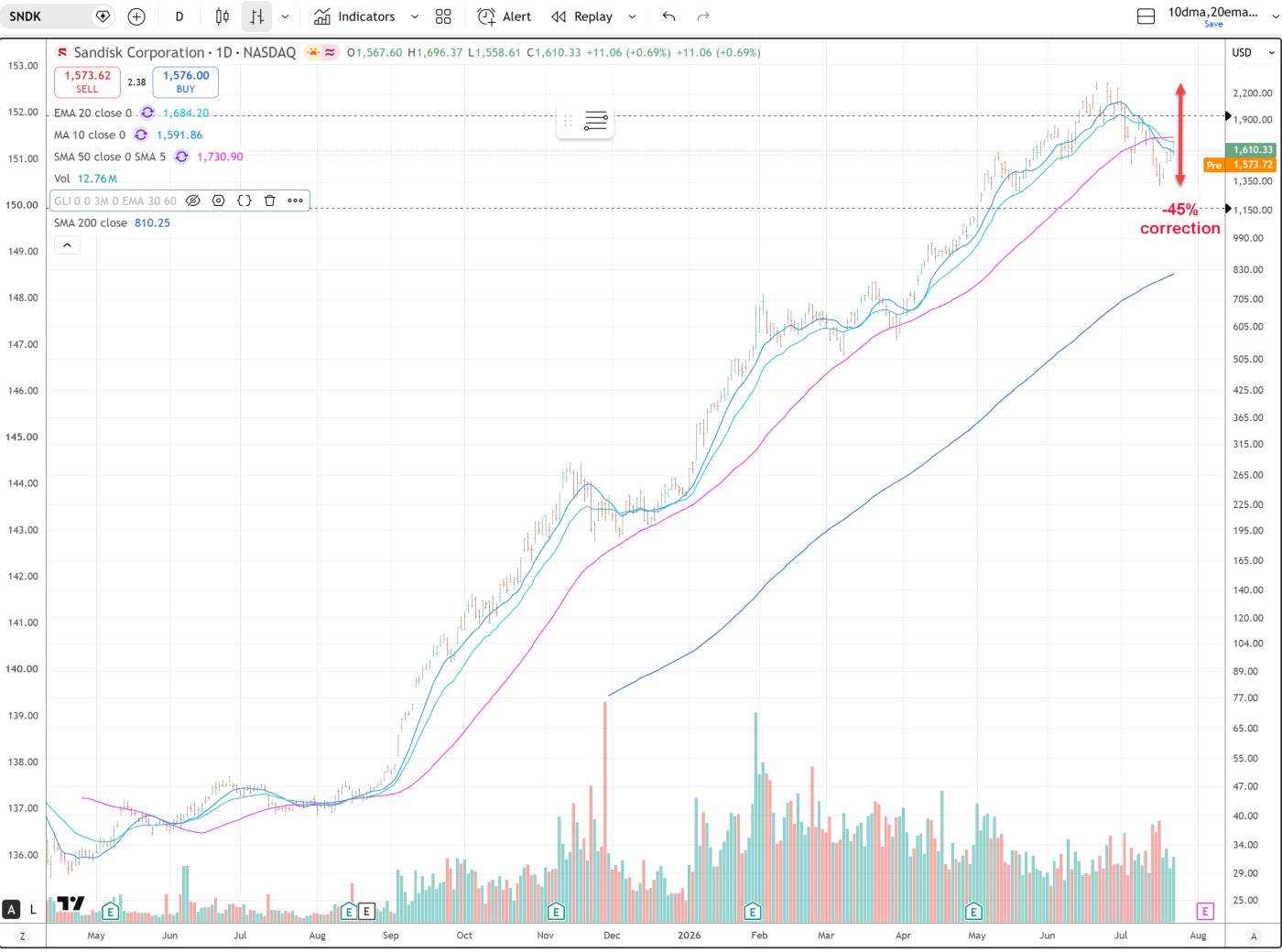Open the earnings marker near May 2026
The image size is (1282, 952).
coord(973,912)
